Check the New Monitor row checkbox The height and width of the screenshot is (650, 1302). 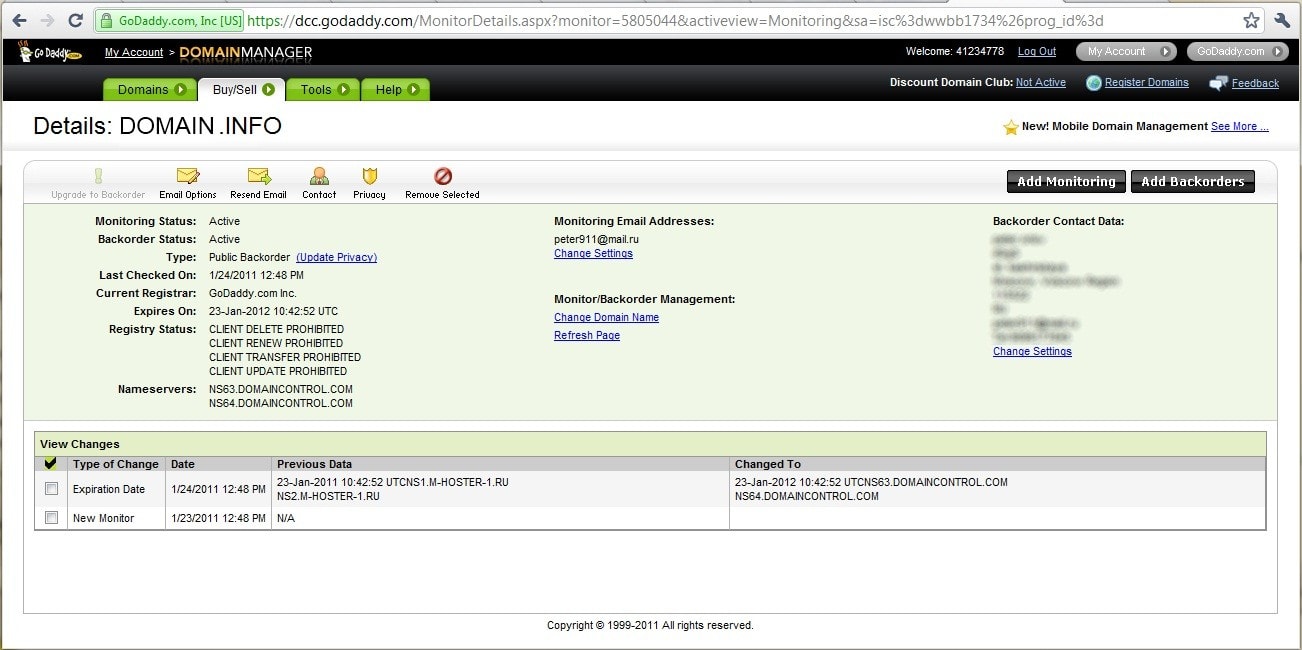pyautogui.click(x=52, y=518)
